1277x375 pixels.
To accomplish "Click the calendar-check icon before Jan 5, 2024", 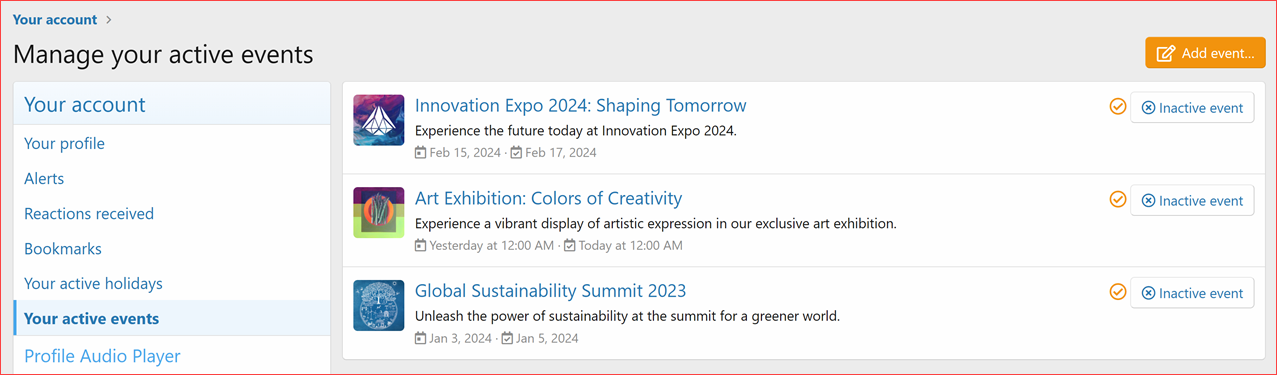I will 507,338.
